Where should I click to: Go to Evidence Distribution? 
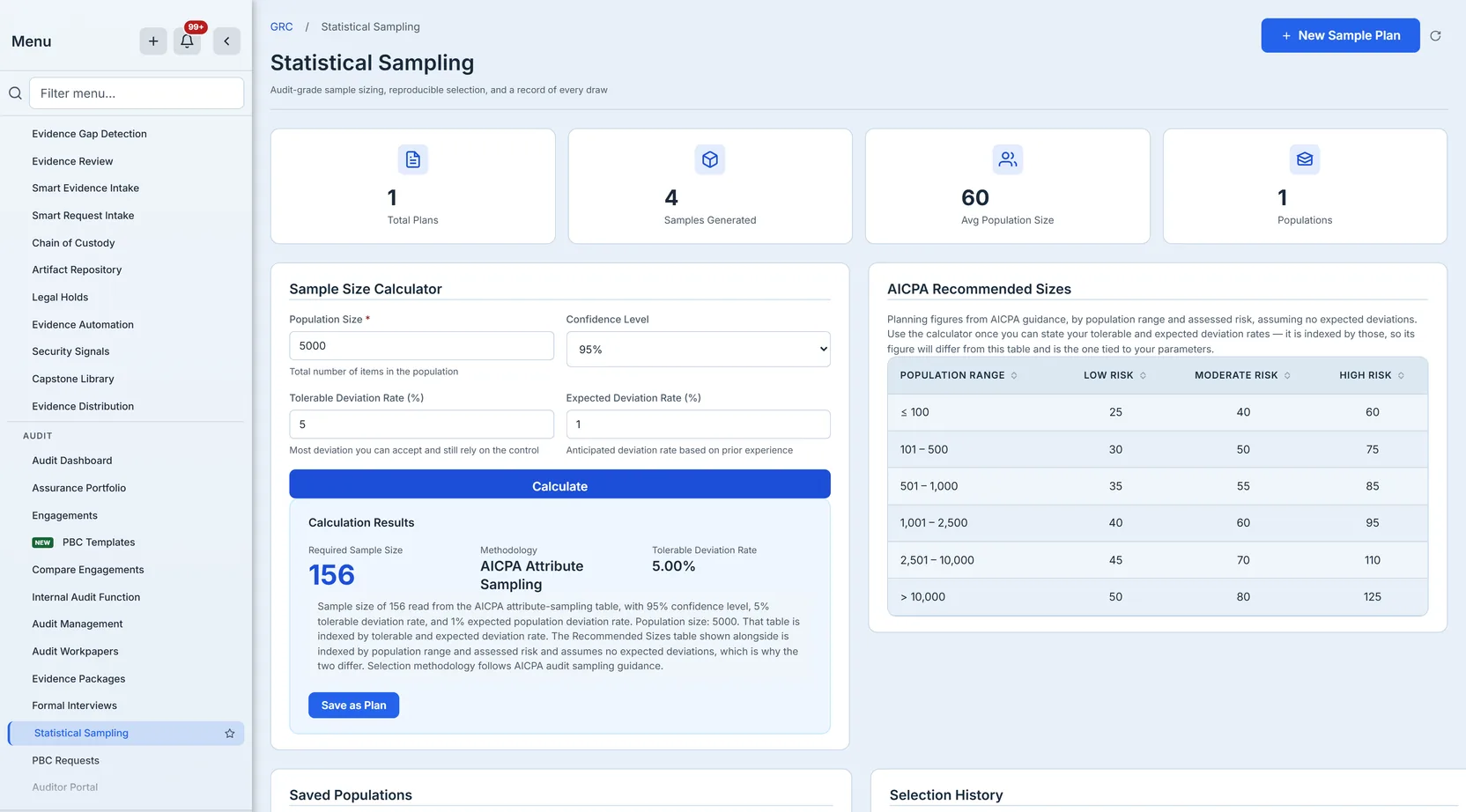coord(83,406)
